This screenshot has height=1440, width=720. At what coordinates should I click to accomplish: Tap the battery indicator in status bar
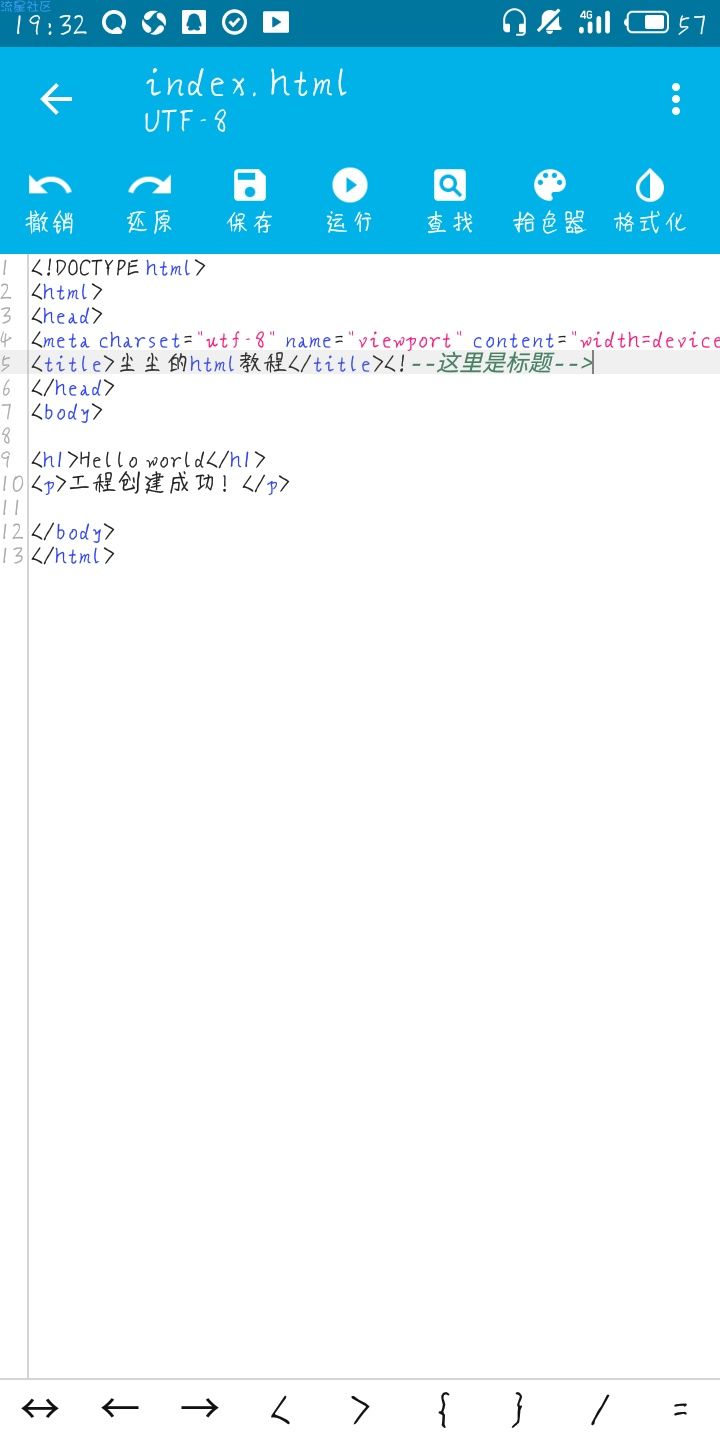coord(647,22)
